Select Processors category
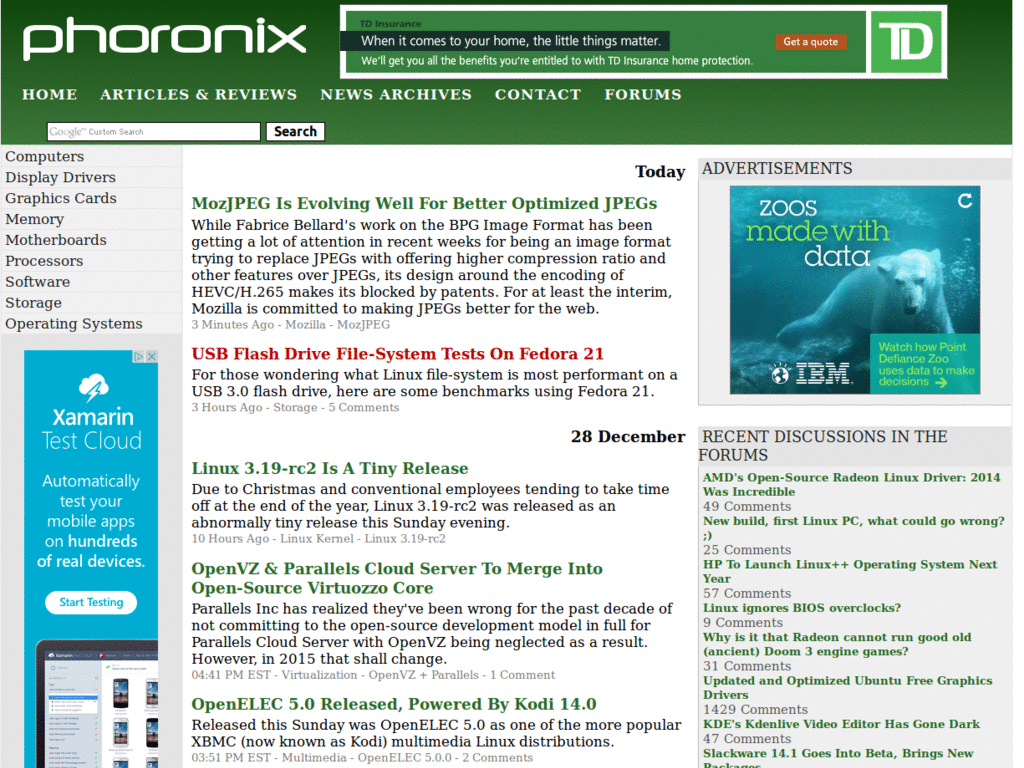Viewport: 1024px width, 768px height. click(x=91, y=261)
